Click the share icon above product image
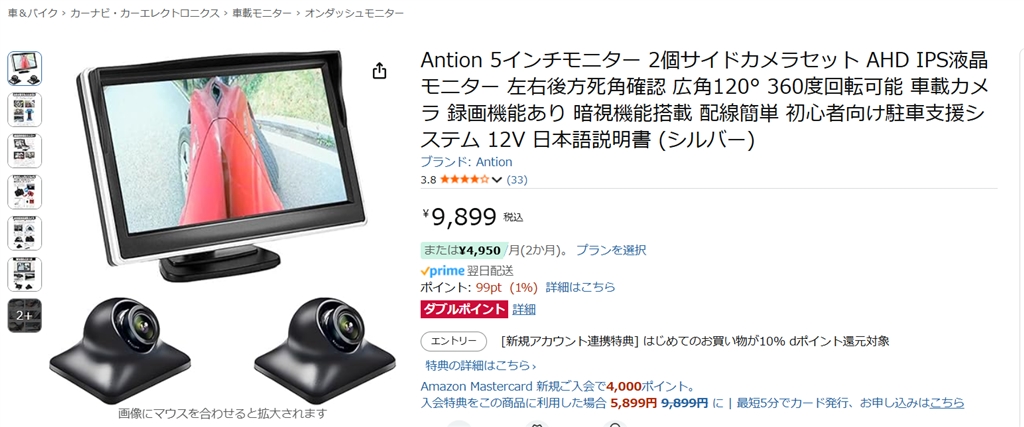 click(x=379, y=71)
